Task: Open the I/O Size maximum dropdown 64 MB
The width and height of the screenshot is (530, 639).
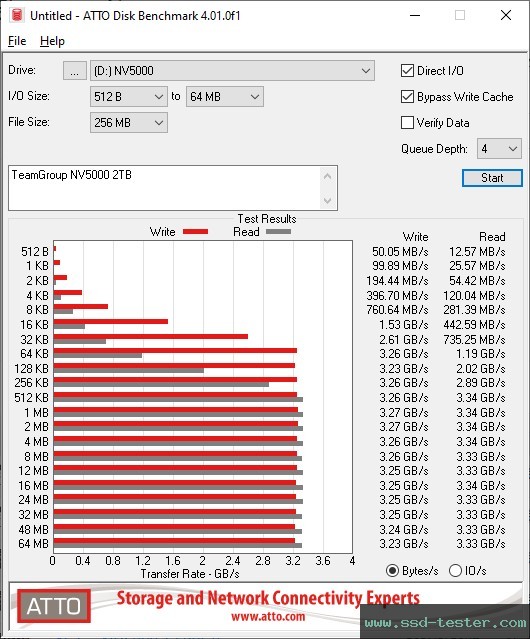Action: (x=225, y=97)
